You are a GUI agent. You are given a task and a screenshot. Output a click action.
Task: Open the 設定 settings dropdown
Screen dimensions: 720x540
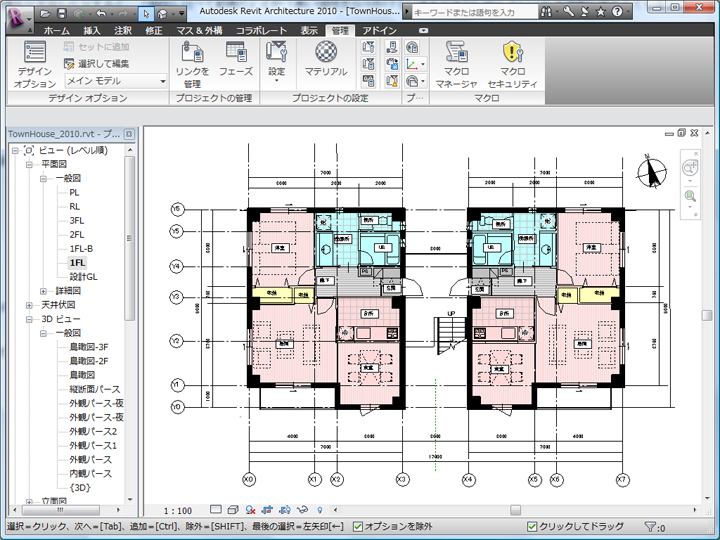pos(276,62)
